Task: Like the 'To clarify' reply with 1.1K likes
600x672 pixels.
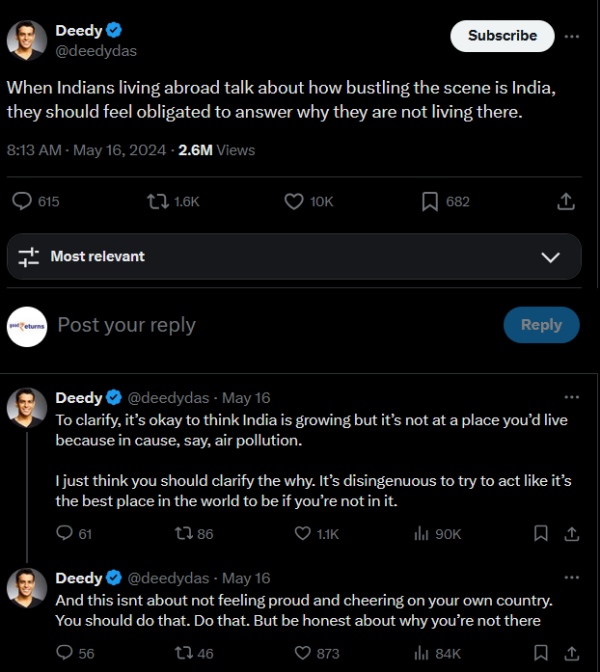Action: (303, 534)
